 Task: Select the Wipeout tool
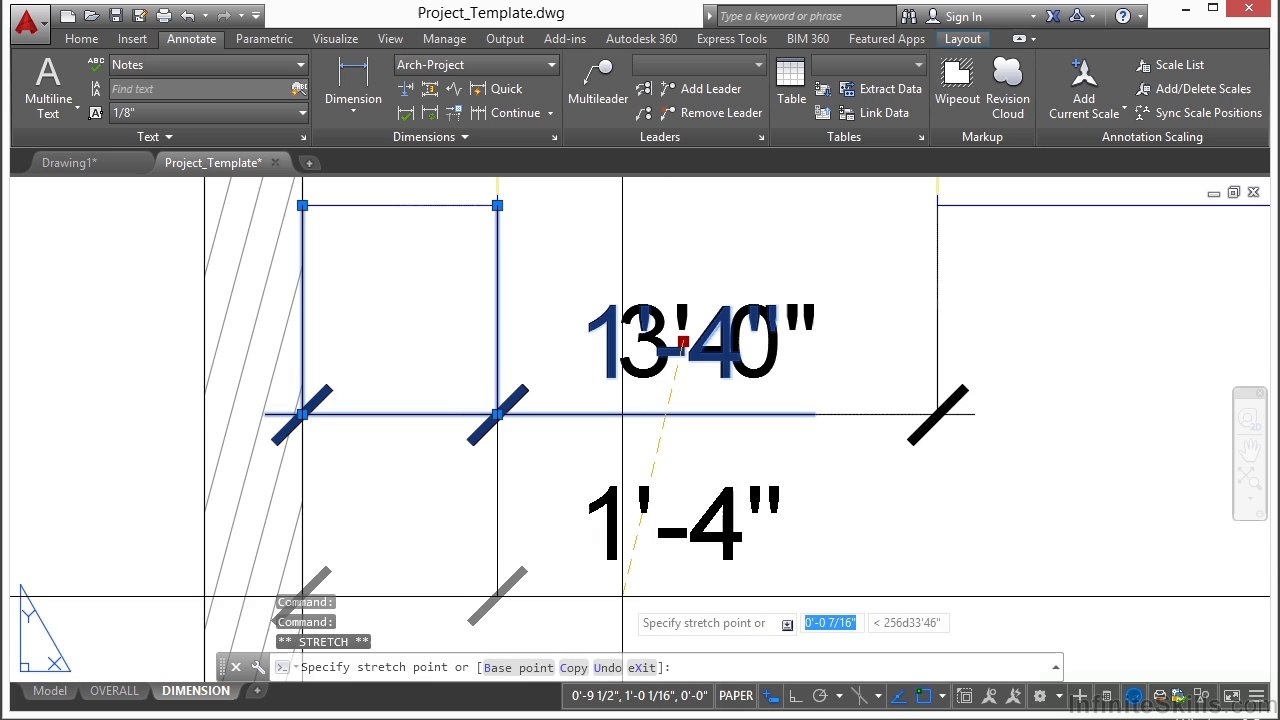coord(957,82)
